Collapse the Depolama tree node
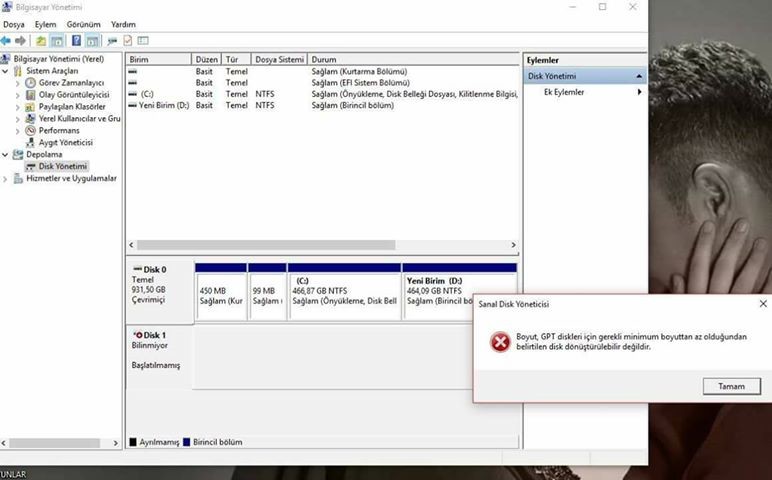772x480 pixels. pos(6,155)
